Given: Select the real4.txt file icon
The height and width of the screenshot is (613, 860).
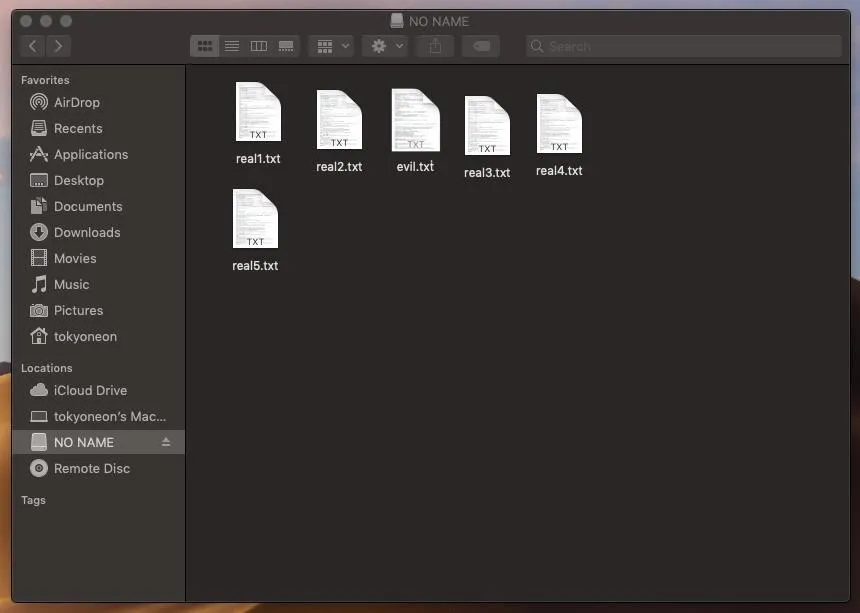Looking at the screenshot, I should coord(559,123).
